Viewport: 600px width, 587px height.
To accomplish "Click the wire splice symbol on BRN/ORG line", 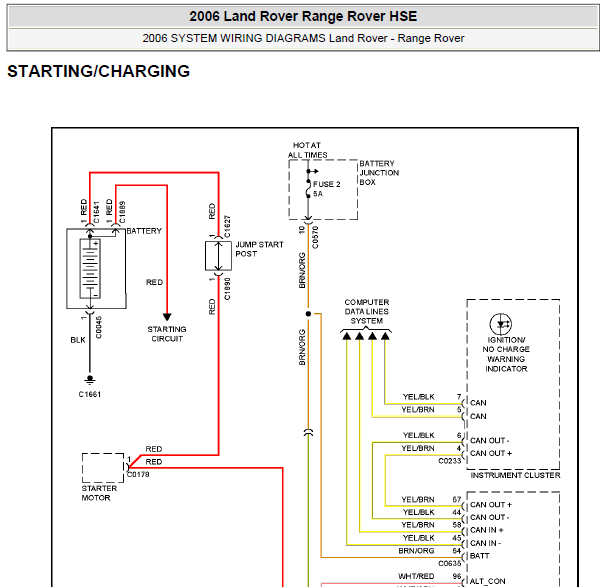I will [308, 433].
